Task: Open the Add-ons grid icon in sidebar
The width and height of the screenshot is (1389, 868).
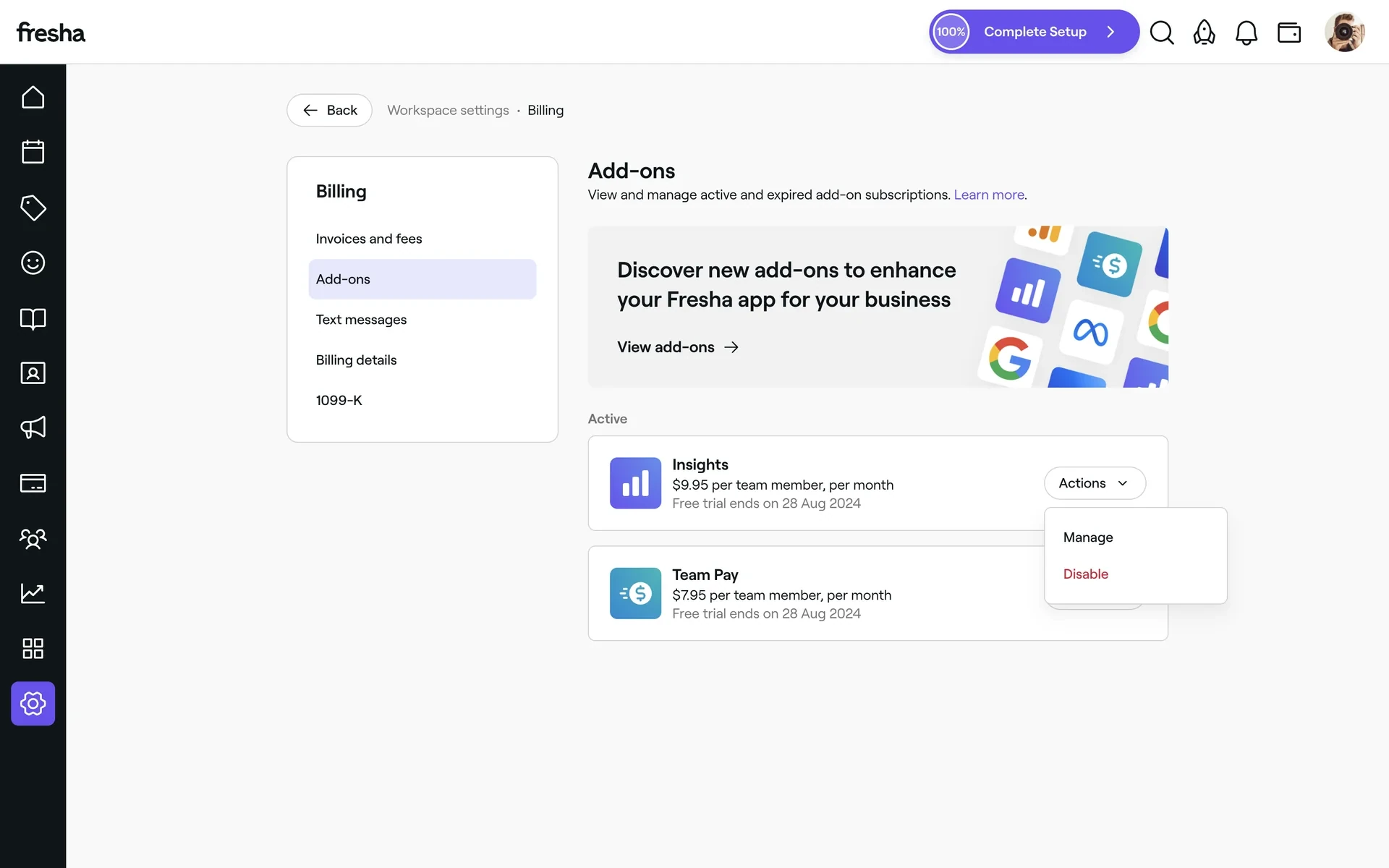Action: pos(33,648)
